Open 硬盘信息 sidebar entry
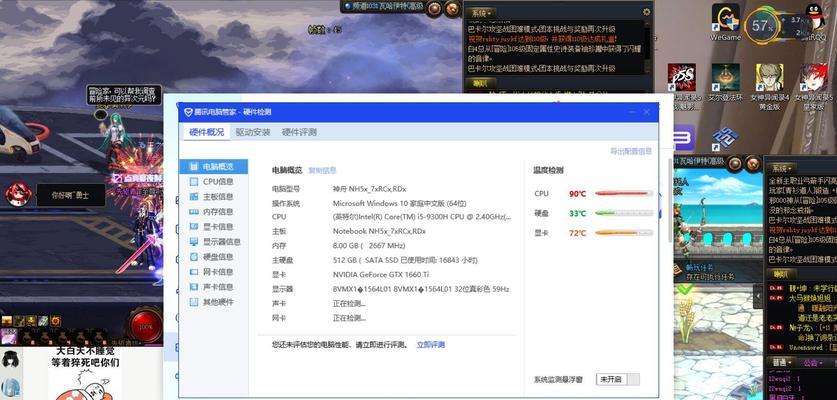Viewport: 837px width, 400px height. coord(214,257)
